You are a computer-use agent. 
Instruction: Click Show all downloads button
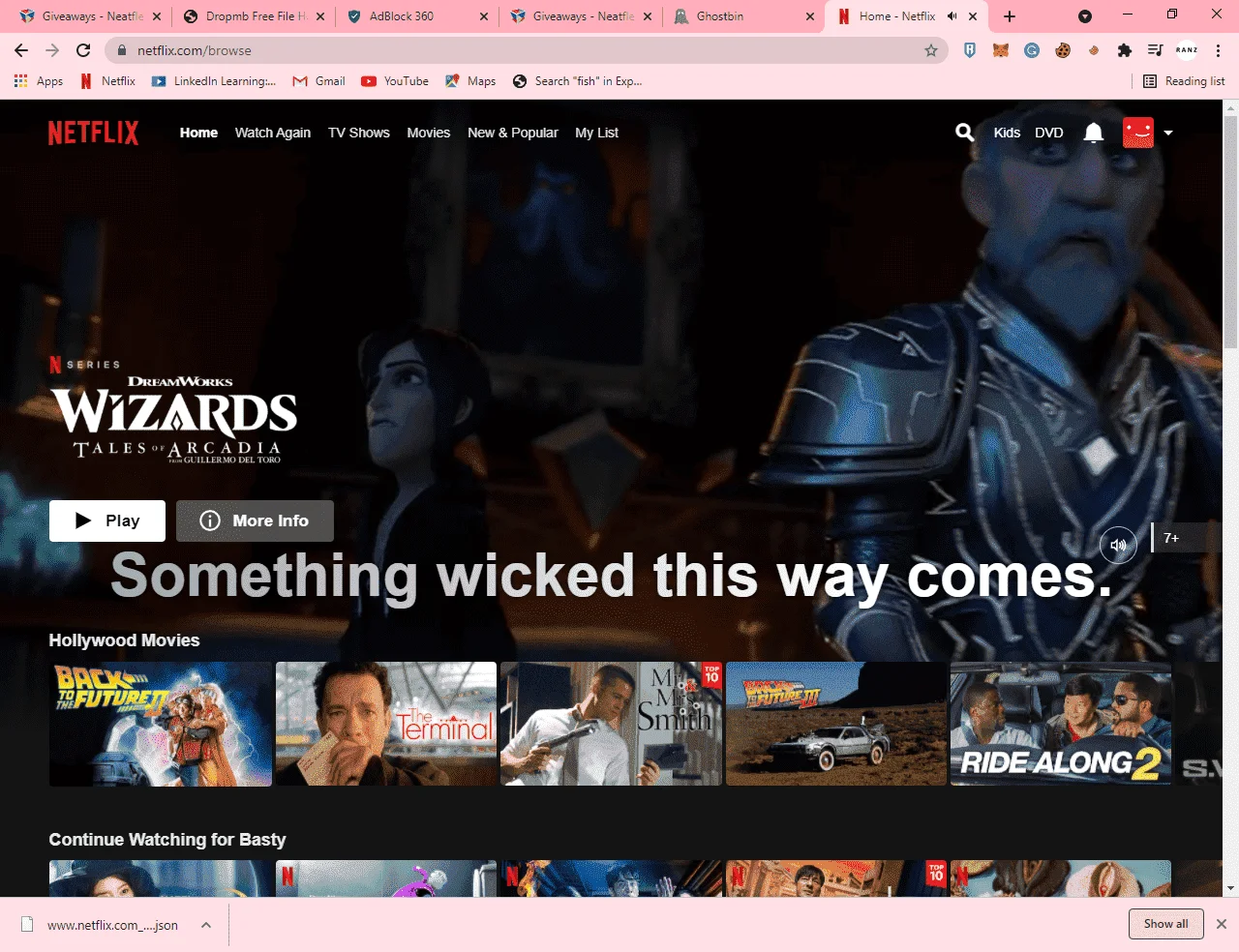(1165, 924)
